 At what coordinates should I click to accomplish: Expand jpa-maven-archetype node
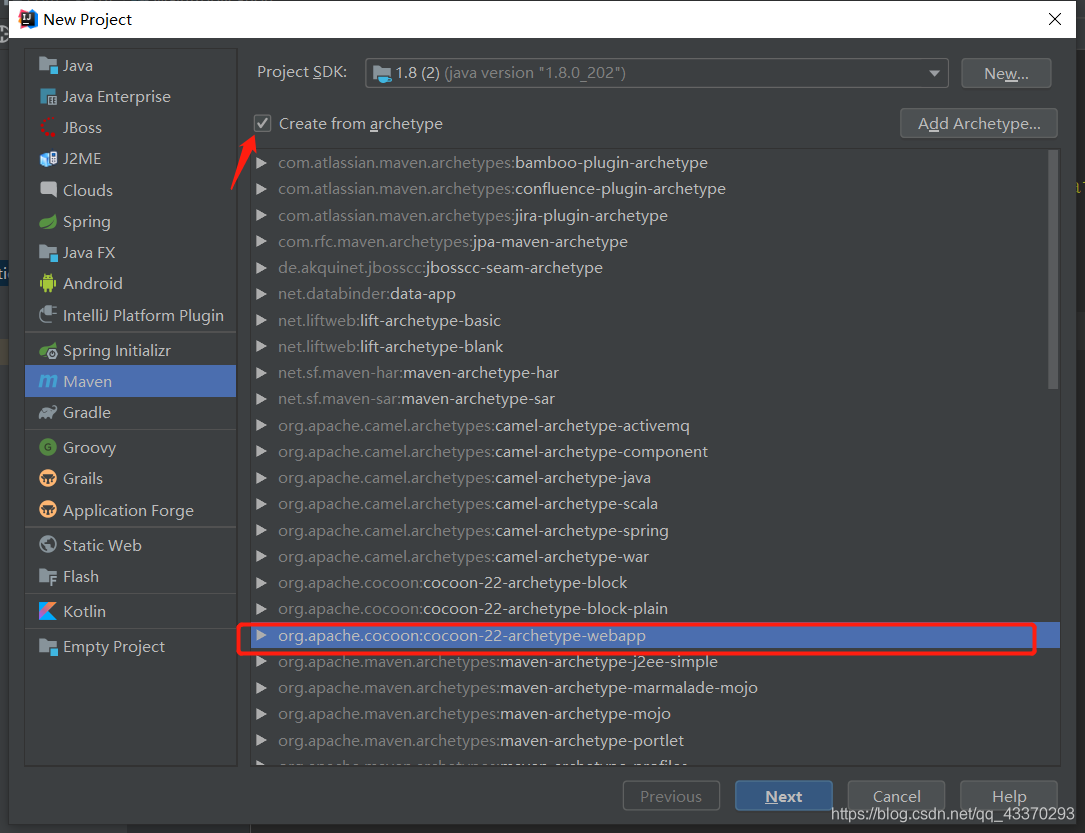[x=262, y=241]
